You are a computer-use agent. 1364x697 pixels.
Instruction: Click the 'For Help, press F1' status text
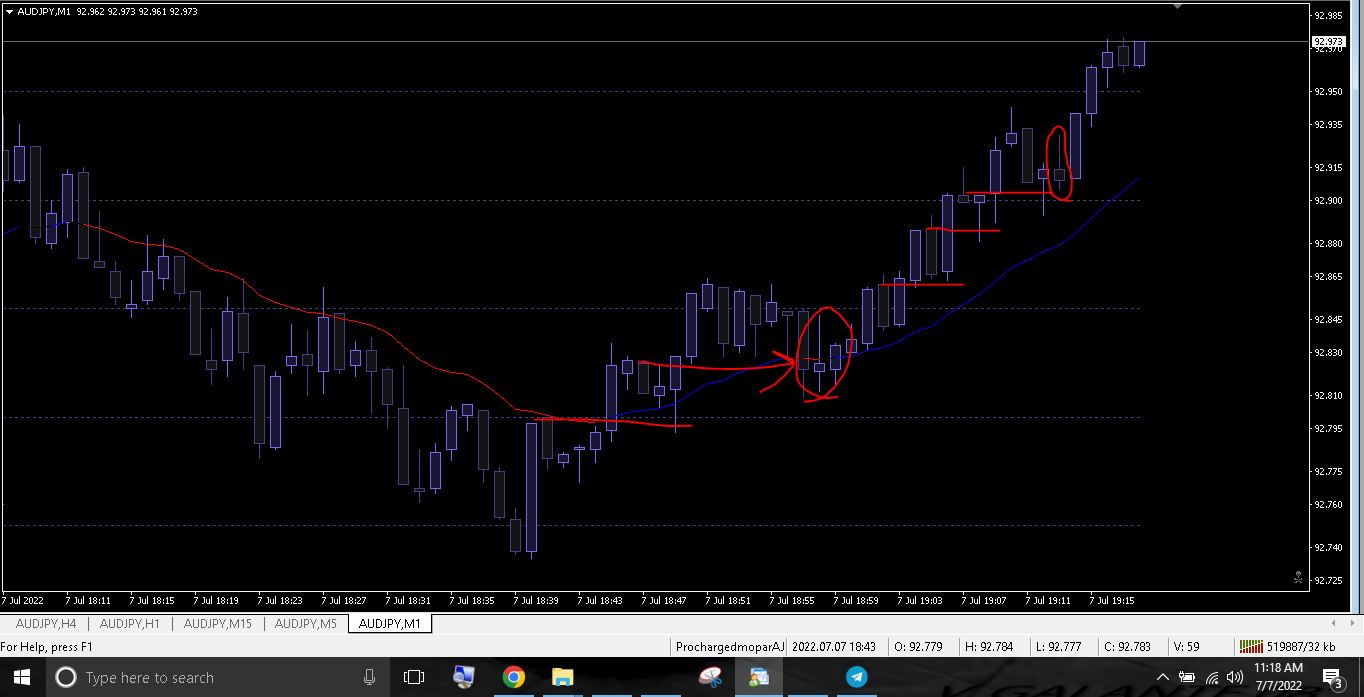coord(46,647)
